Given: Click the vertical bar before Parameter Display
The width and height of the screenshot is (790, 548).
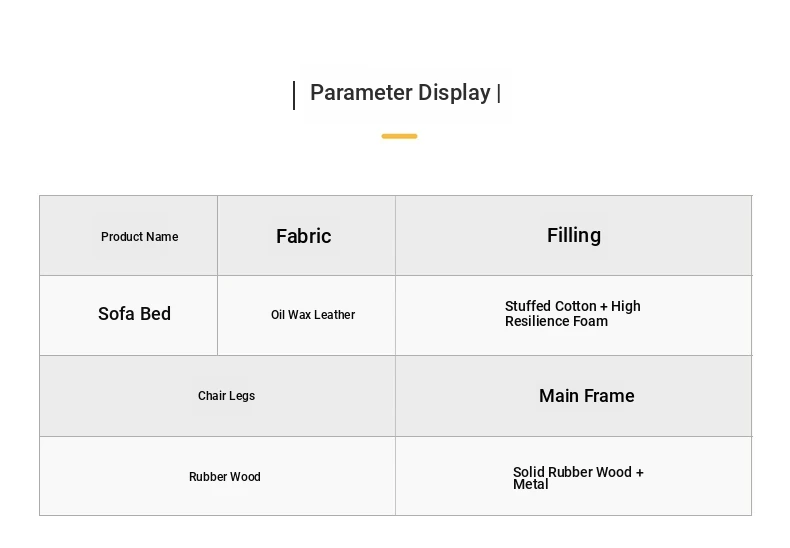Looking at the screenshot, I should tap(294, 95).
